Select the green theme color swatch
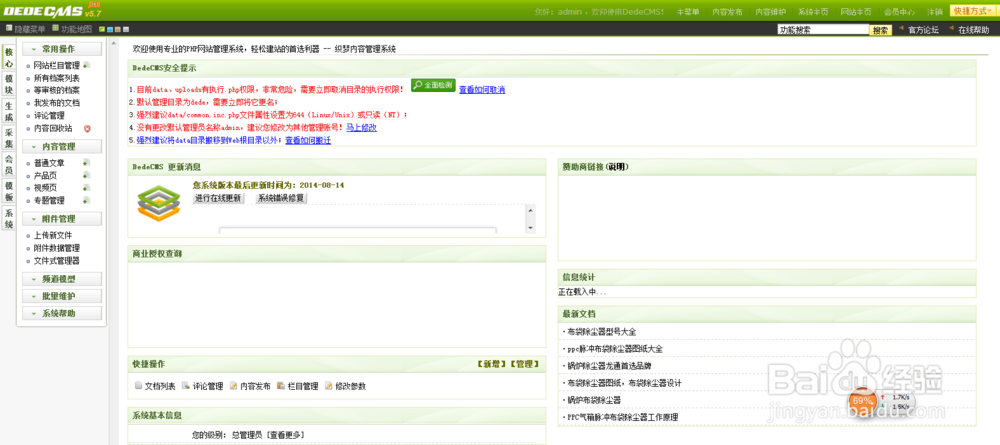This screenshot has width=1000, height=445. [x=102, y=29]
